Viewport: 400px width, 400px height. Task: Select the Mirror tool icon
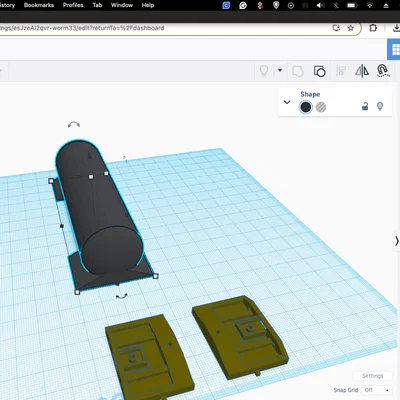(362, 71)
